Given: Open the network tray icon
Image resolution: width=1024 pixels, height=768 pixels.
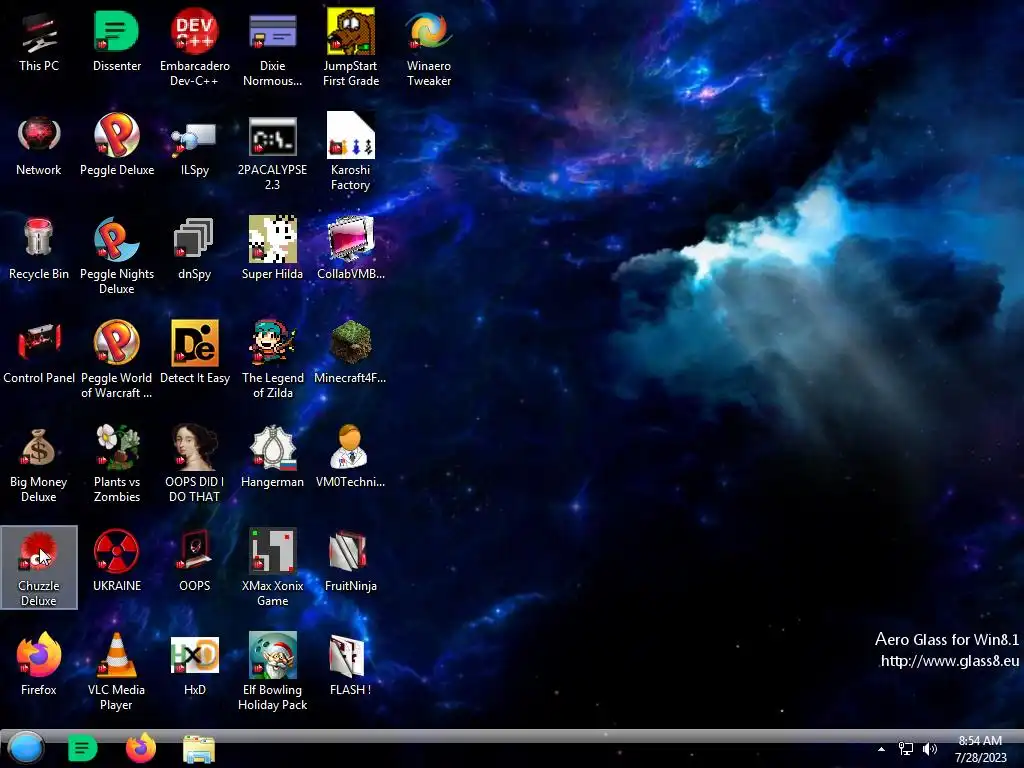Looking at the screenshot, I should click(x=905, y=749).
